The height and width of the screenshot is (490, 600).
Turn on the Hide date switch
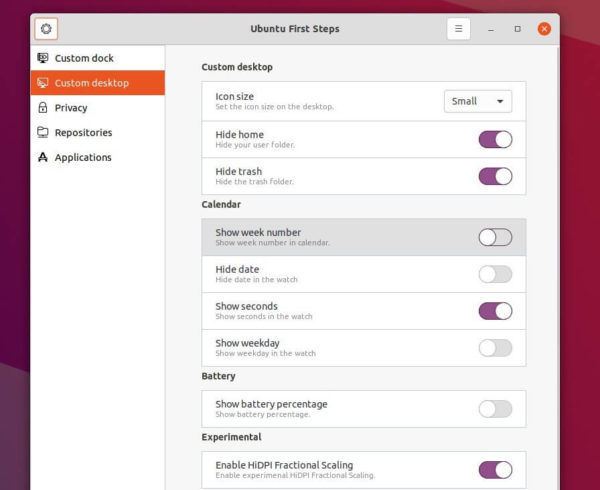[495, 274]
